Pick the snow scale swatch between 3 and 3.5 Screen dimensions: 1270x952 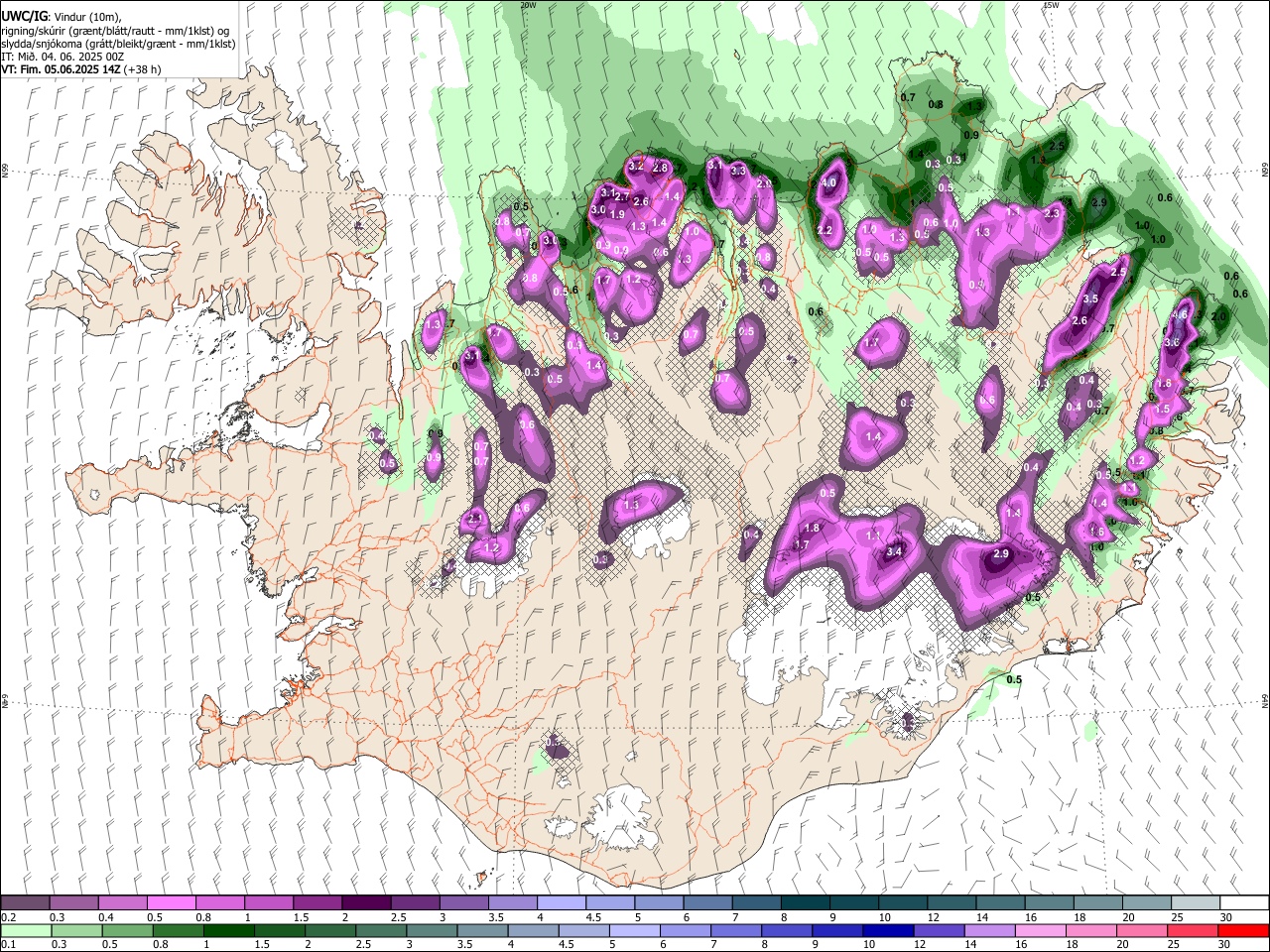click(462, 902)
